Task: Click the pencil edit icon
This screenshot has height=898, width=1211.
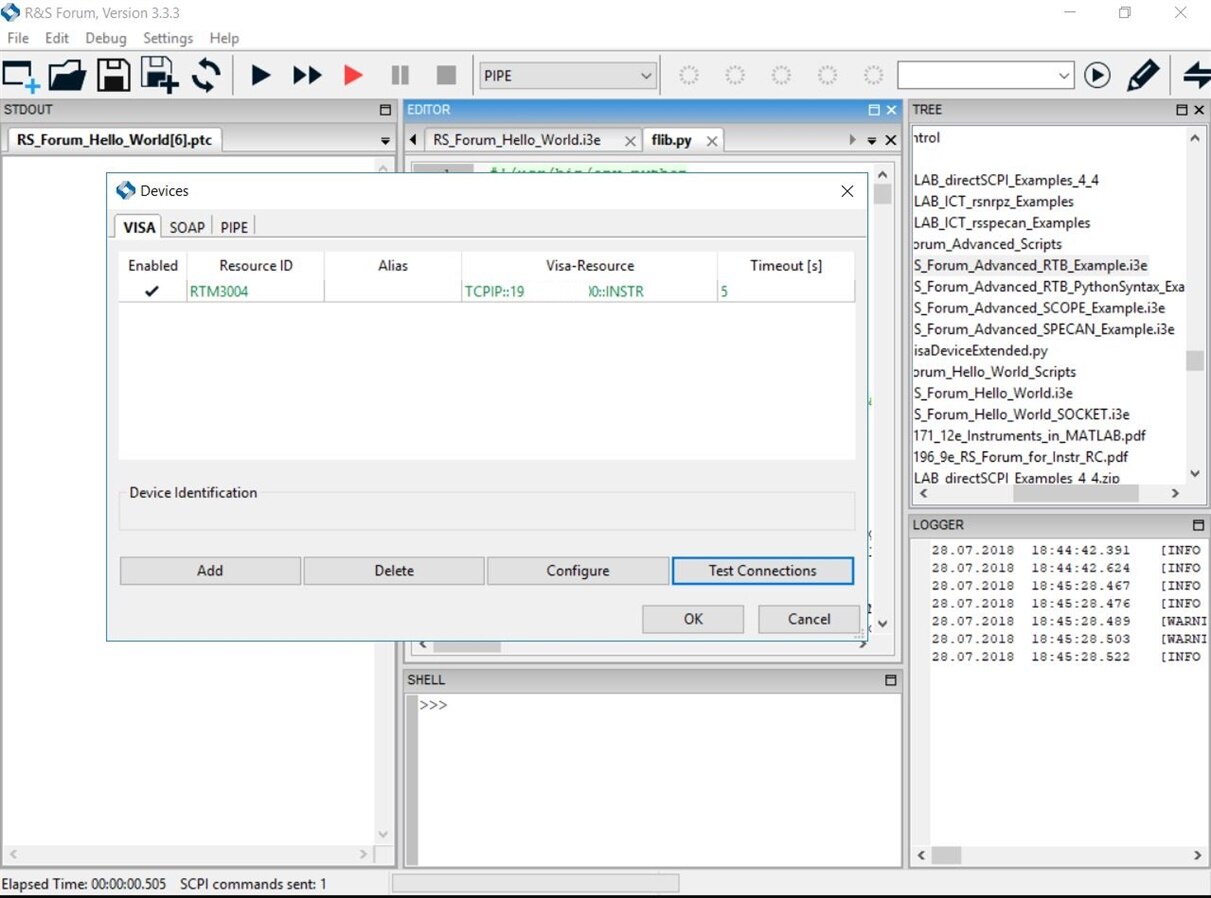Action: tap(1142, 76)
